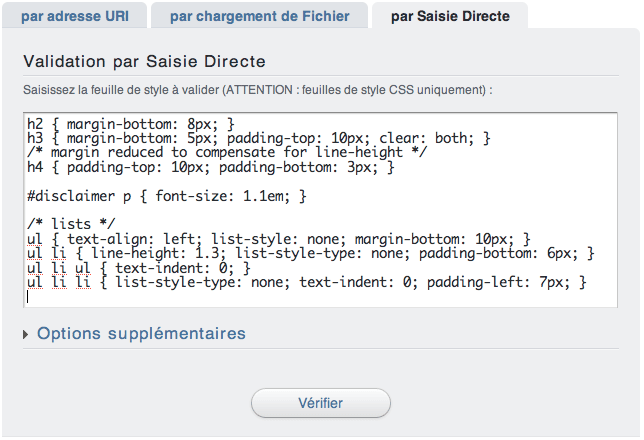Click the 'Options supplémentaires' link text
This screenshot has height=440, width=644.
141,334
